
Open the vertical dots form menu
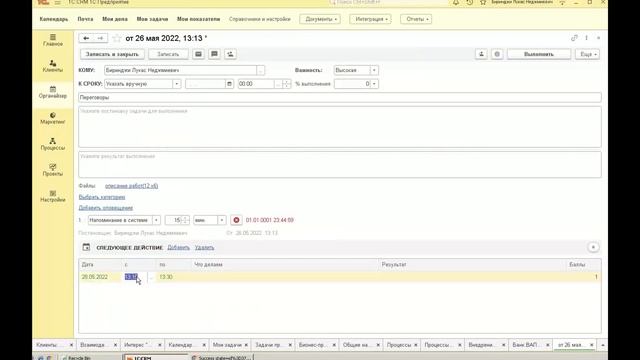[587, 38]
